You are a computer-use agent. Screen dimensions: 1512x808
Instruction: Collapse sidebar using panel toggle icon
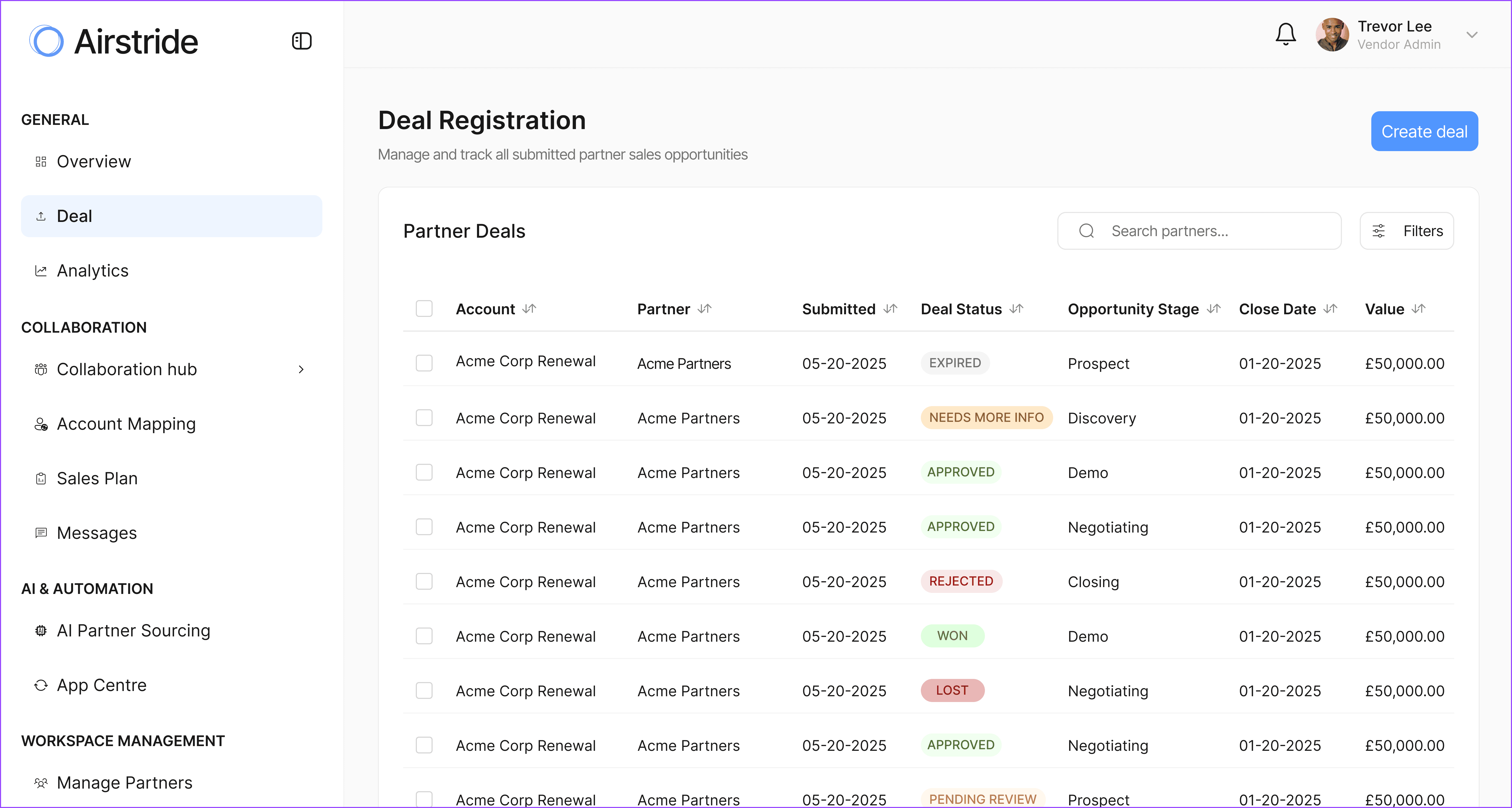pos(302,41)
